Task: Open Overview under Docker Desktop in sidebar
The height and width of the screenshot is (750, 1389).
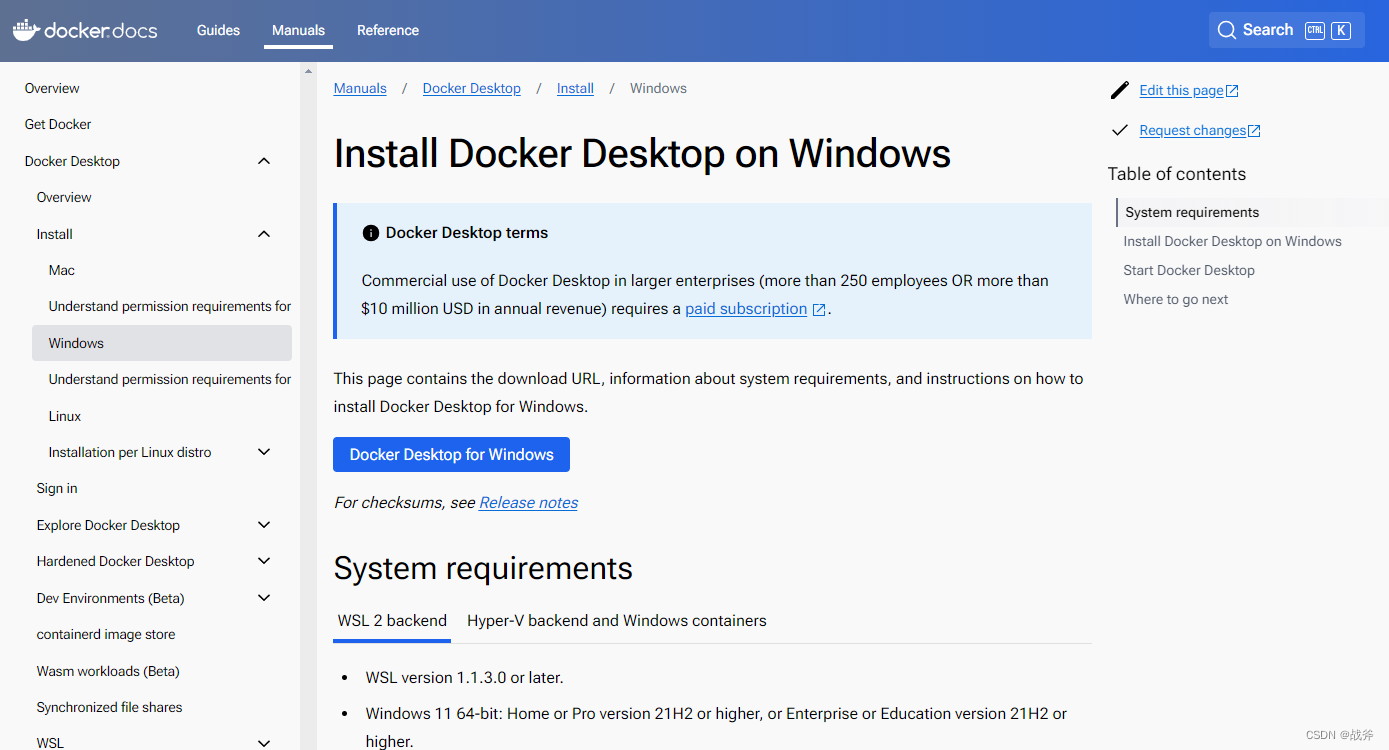Action: pos(64,197)
